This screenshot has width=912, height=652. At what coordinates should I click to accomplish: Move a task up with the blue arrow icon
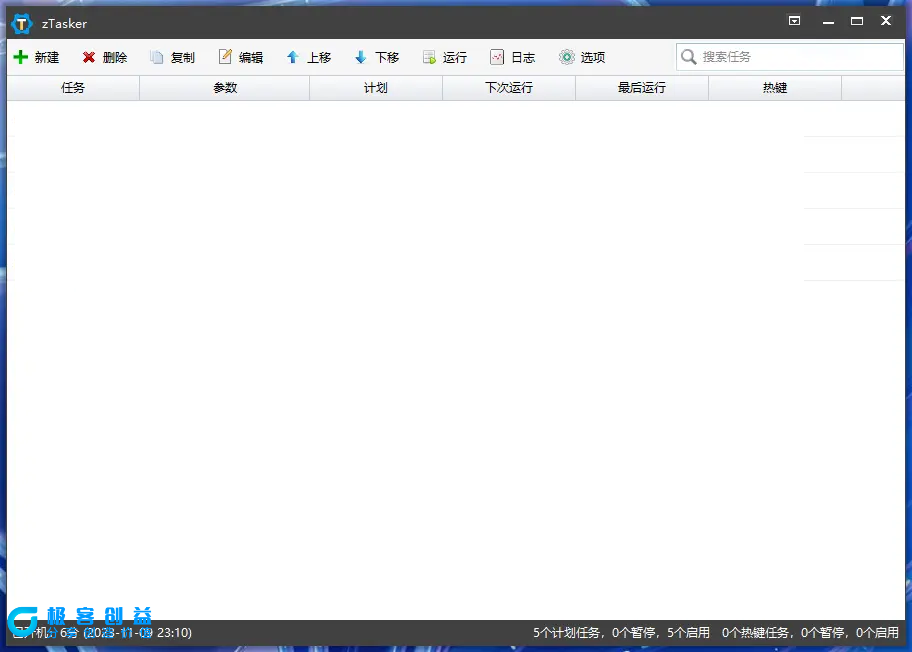[x=291, y=57]
